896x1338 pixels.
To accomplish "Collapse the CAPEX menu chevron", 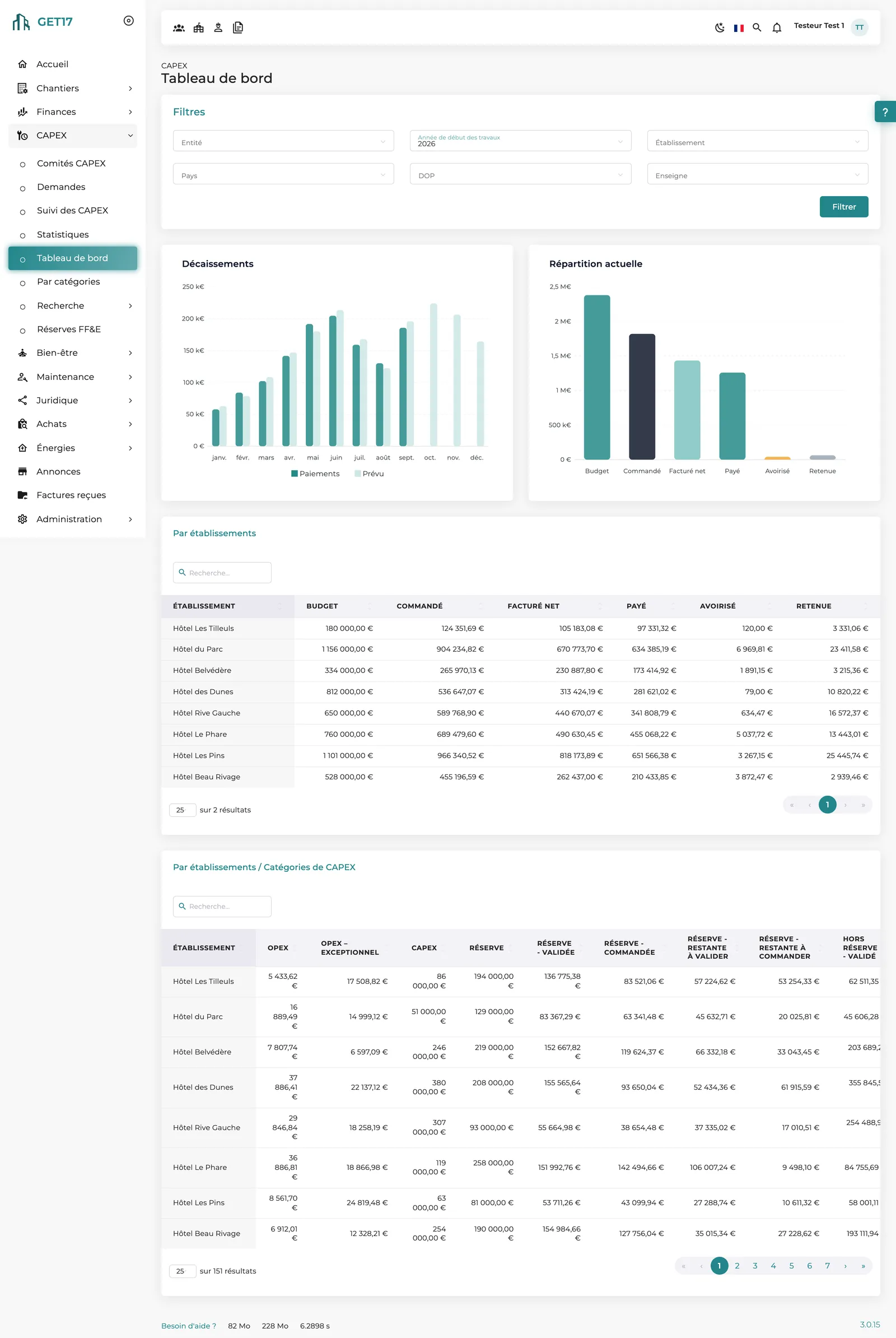I will pyautogui.click(x=130, y=136).
